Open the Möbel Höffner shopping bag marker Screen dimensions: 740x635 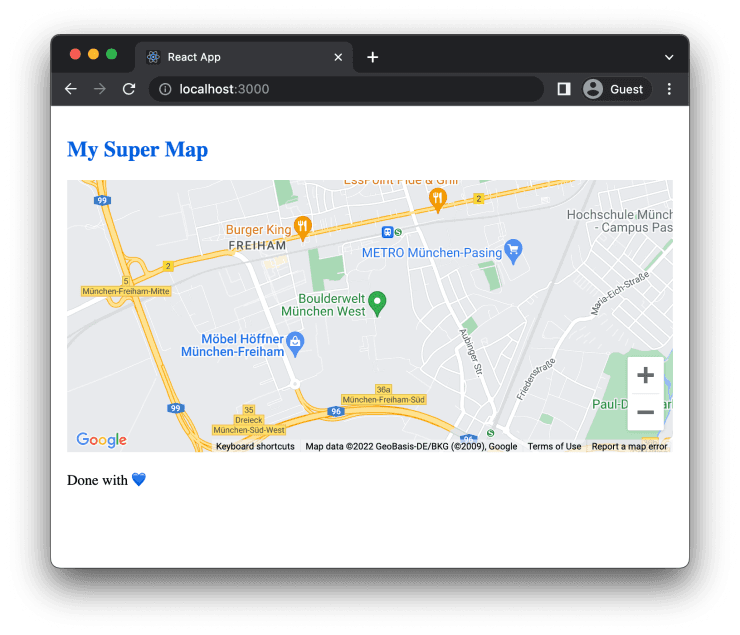tap(295, 343)
